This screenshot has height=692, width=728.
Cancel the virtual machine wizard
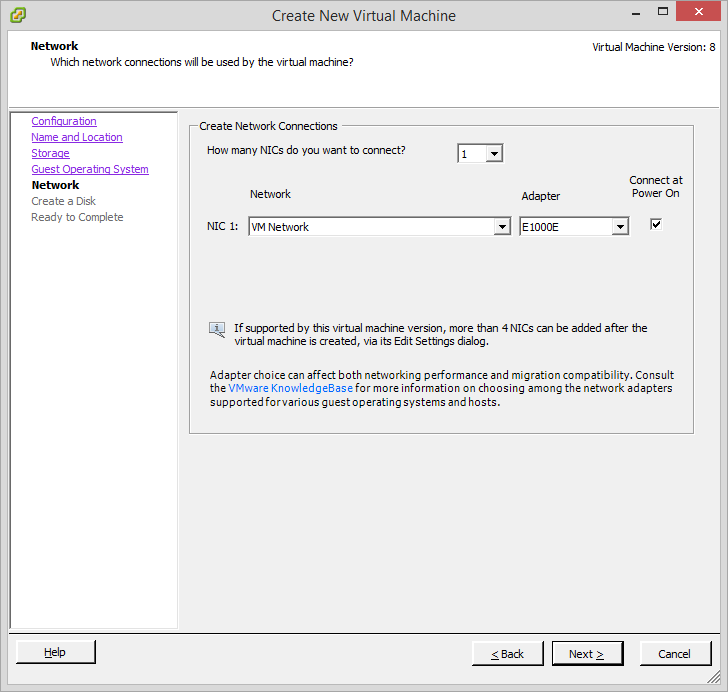tap(674, 653)
